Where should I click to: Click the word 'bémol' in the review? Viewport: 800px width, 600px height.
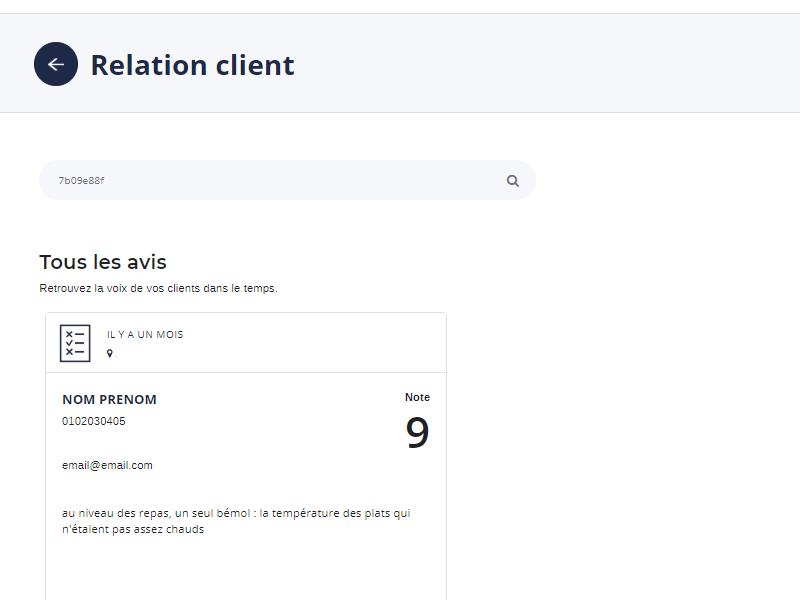click(x=226, y=513)
